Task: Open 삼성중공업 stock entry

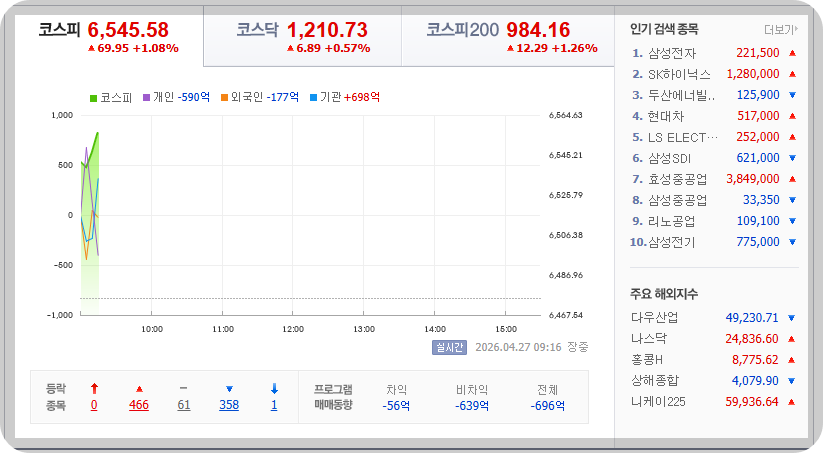Action: pyautogui.click(x=678, y=200)
